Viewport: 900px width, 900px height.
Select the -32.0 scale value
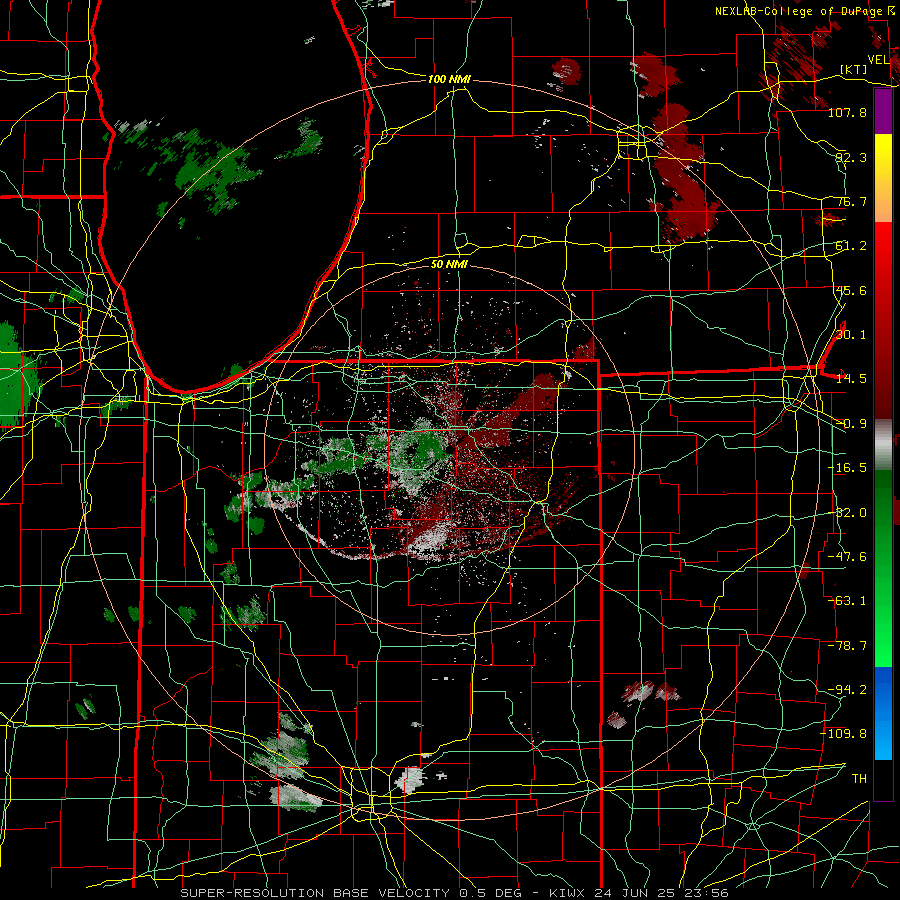point(847,513)
